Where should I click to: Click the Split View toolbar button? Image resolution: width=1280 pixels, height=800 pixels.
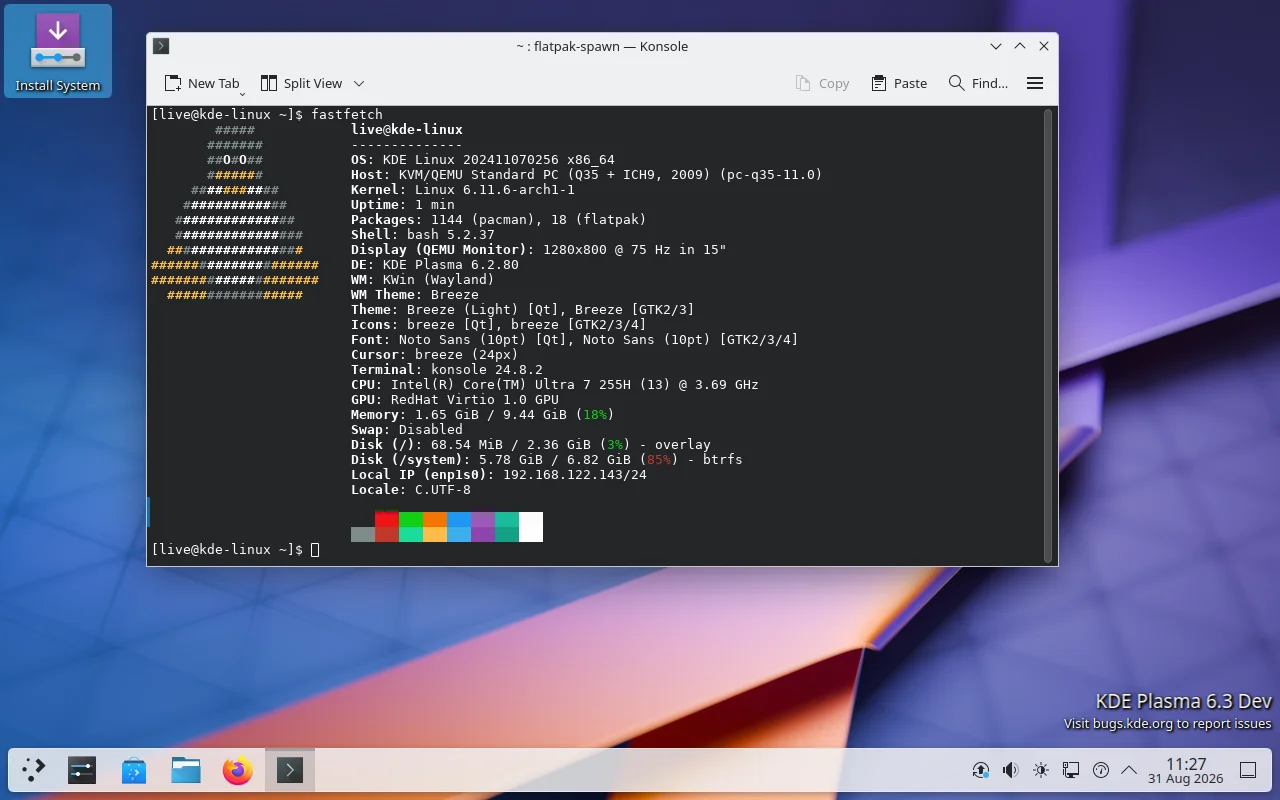click(301, 84)
